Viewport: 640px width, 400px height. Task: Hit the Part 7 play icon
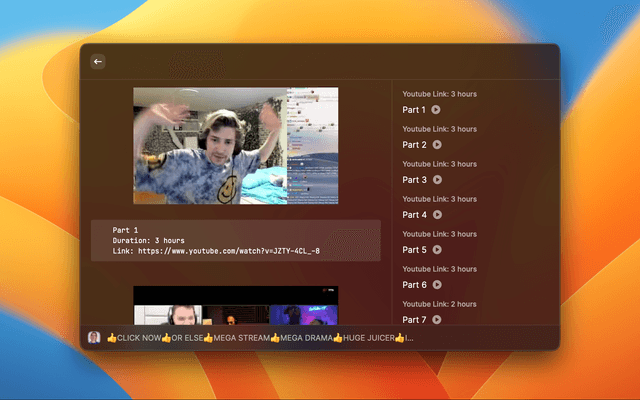(436, 319)
